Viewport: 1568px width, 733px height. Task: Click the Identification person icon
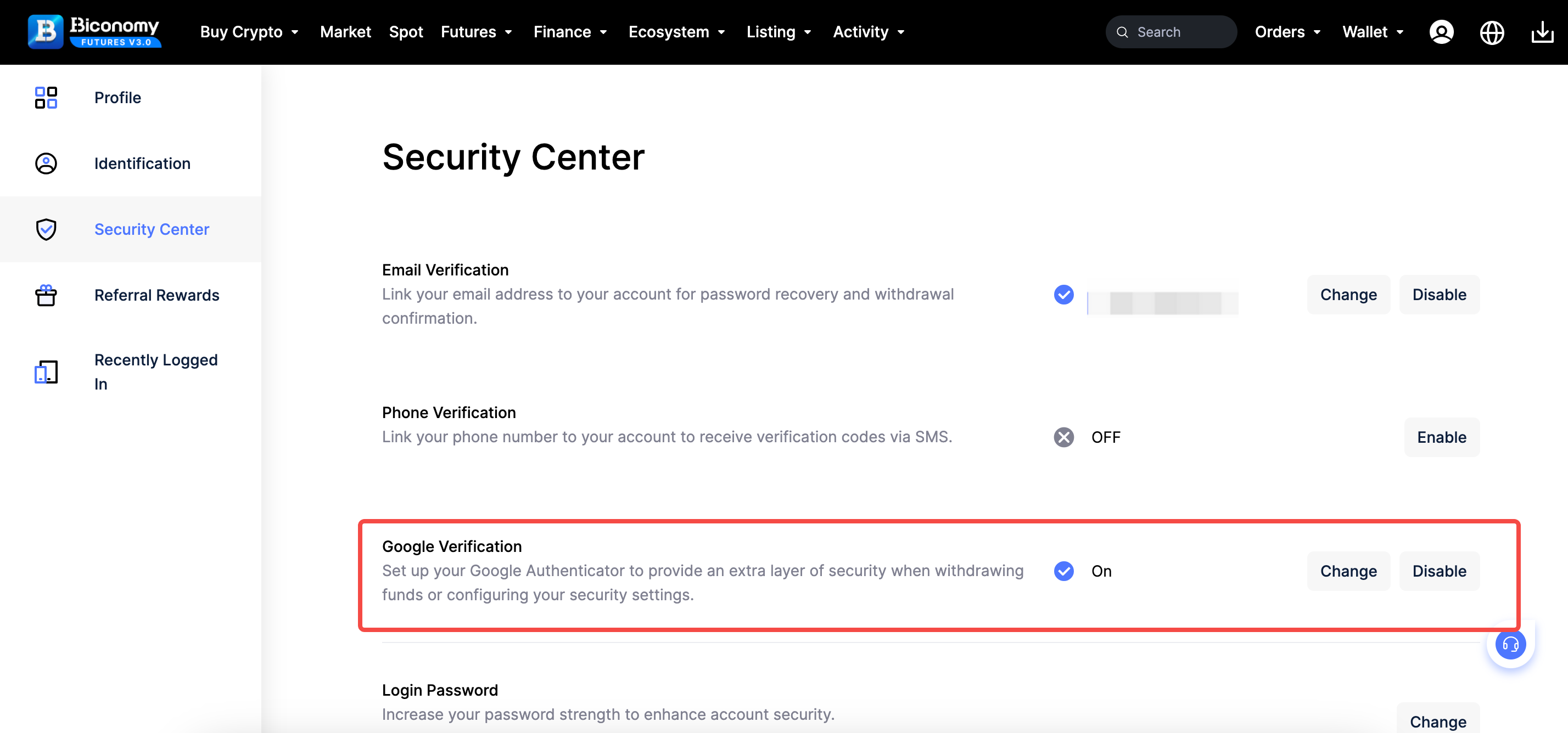pos(46,163)
